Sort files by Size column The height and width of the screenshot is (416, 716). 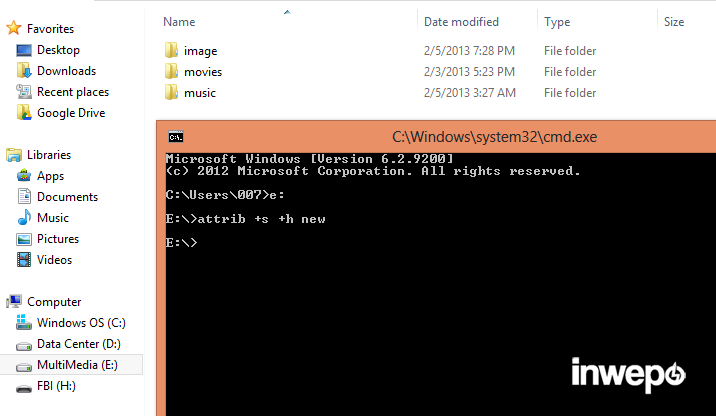pyautogui.click(x=674, y=22)
